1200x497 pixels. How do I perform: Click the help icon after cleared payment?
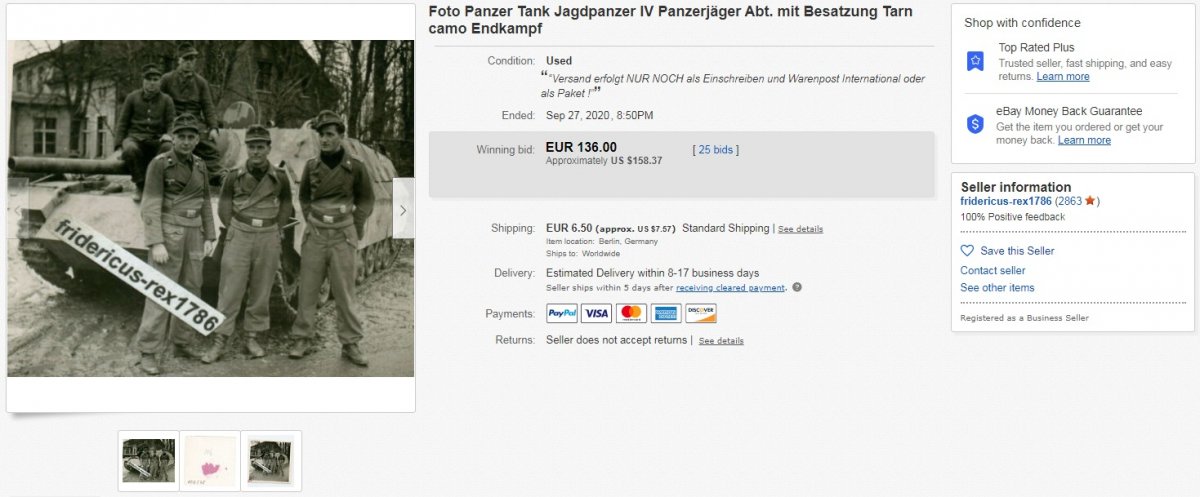point(797,288)
